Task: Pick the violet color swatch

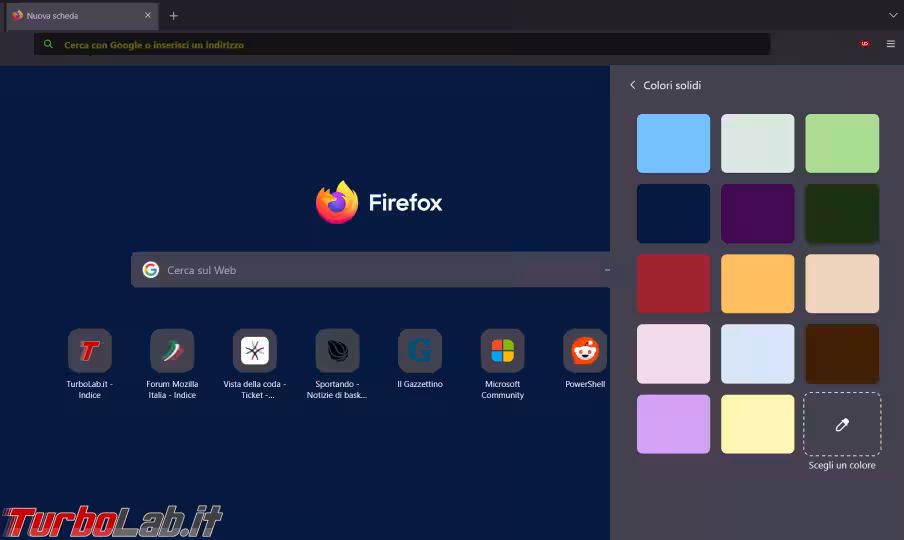Action: point(673,424)
